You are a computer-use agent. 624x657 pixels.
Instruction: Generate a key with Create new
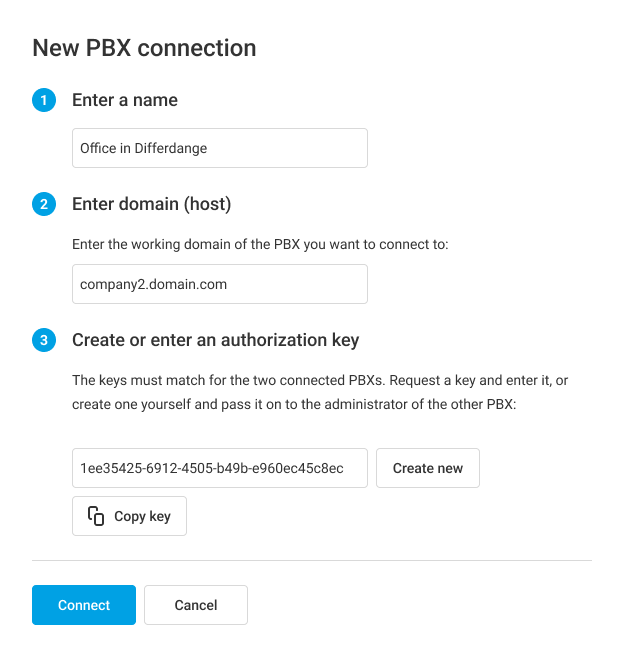(428, 468)
